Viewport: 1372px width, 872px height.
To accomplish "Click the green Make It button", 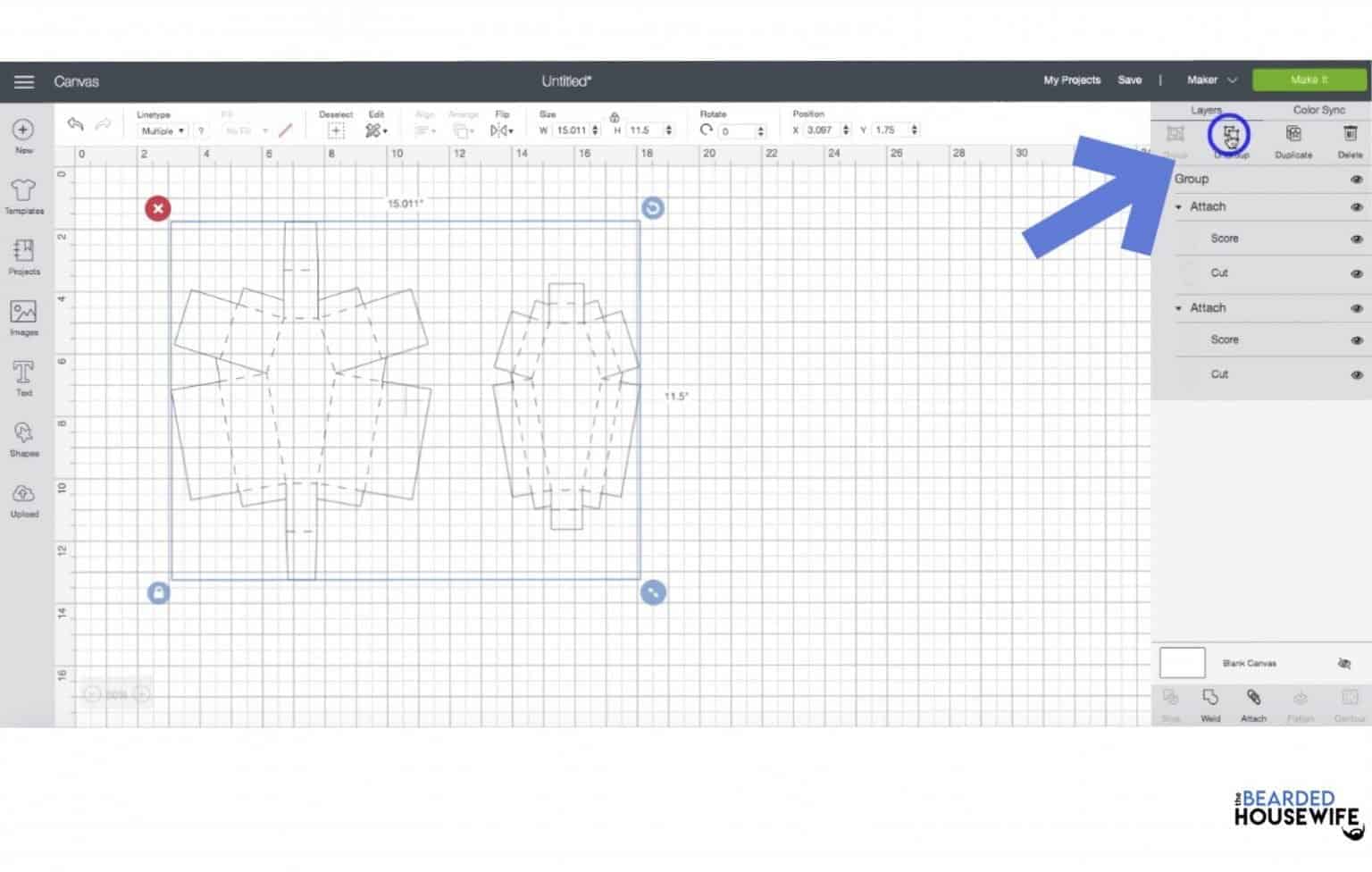I will pos(1309,80).
